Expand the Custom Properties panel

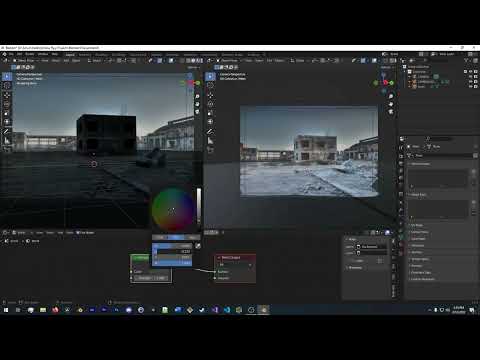point(422,279)
